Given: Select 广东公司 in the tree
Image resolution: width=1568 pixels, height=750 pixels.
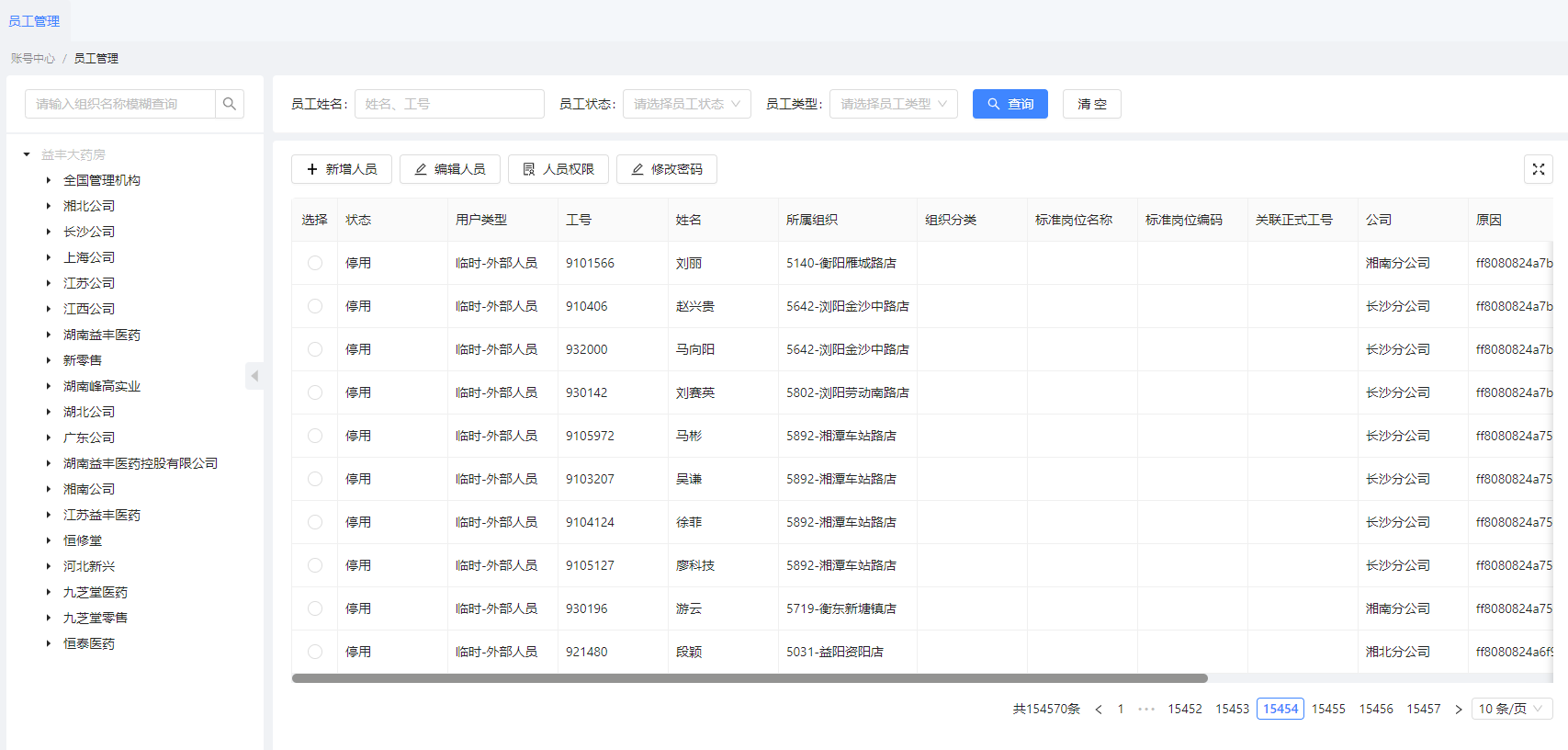Looking at the screenshot, I should 89,437.
